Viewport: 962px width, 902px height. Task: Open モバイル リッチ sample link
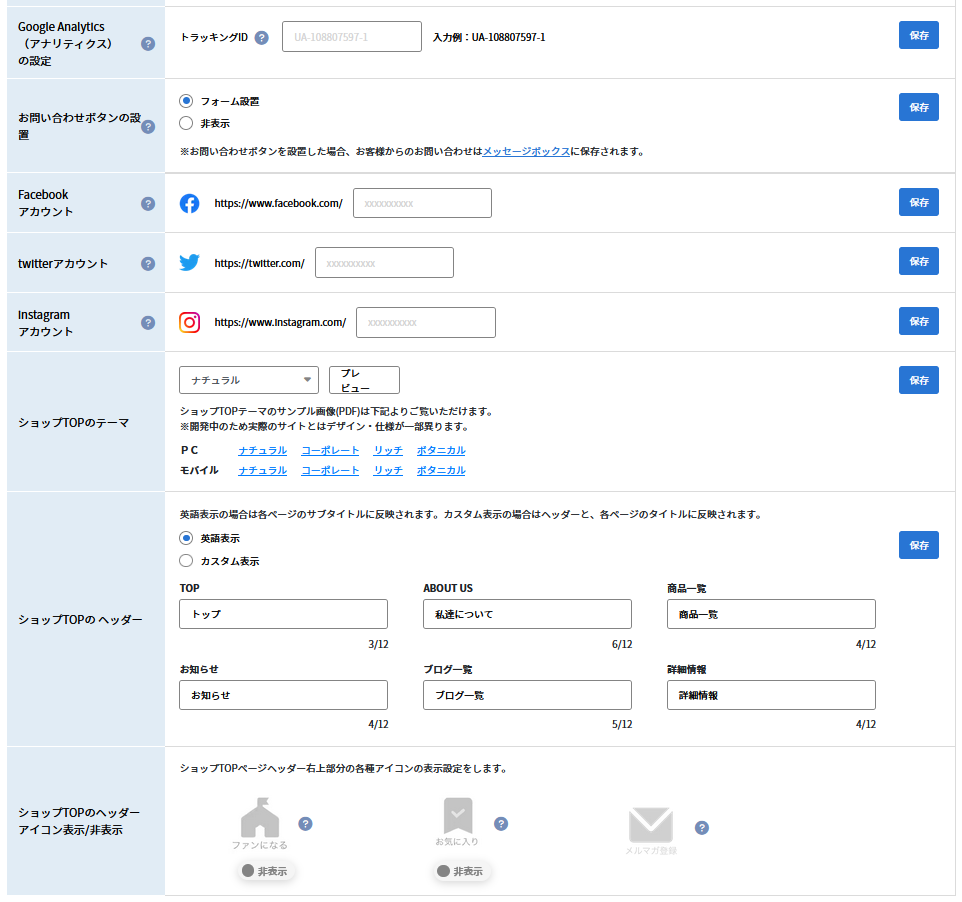tap(388, 470)
